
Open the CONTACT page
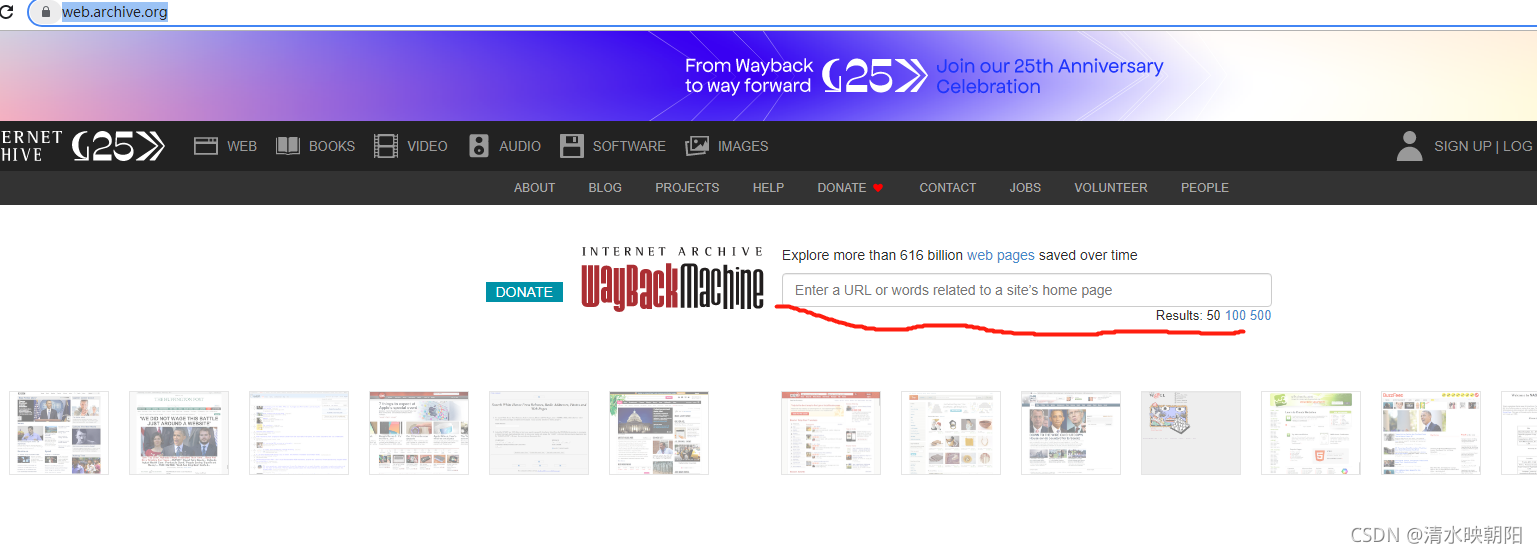(x=948, y=188)
